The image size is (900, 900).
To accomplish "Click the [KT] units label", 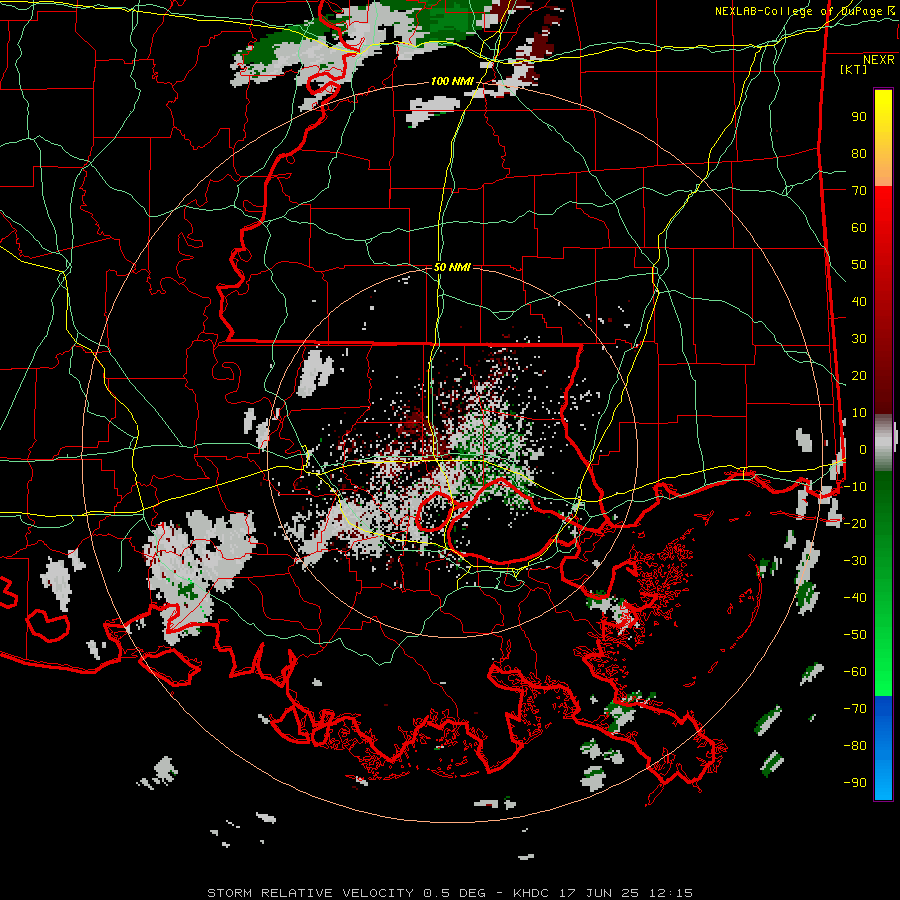I will click(854, 69).
